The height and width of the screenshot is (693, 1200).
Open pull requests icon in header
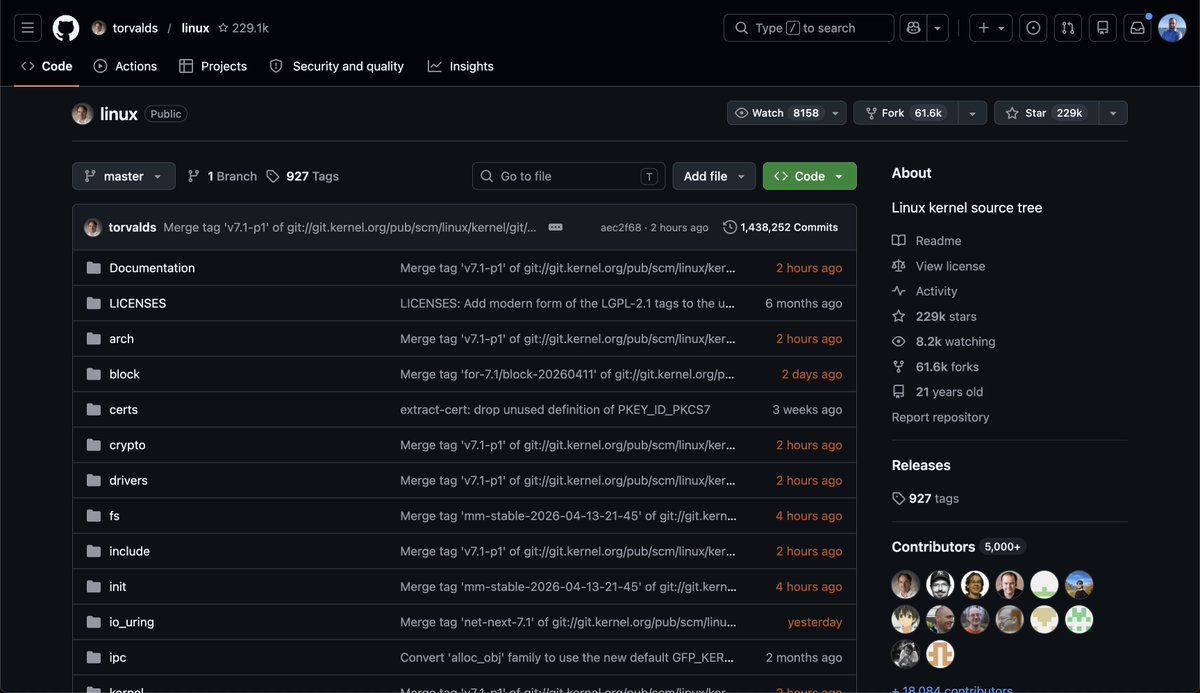click(1068, 28)
